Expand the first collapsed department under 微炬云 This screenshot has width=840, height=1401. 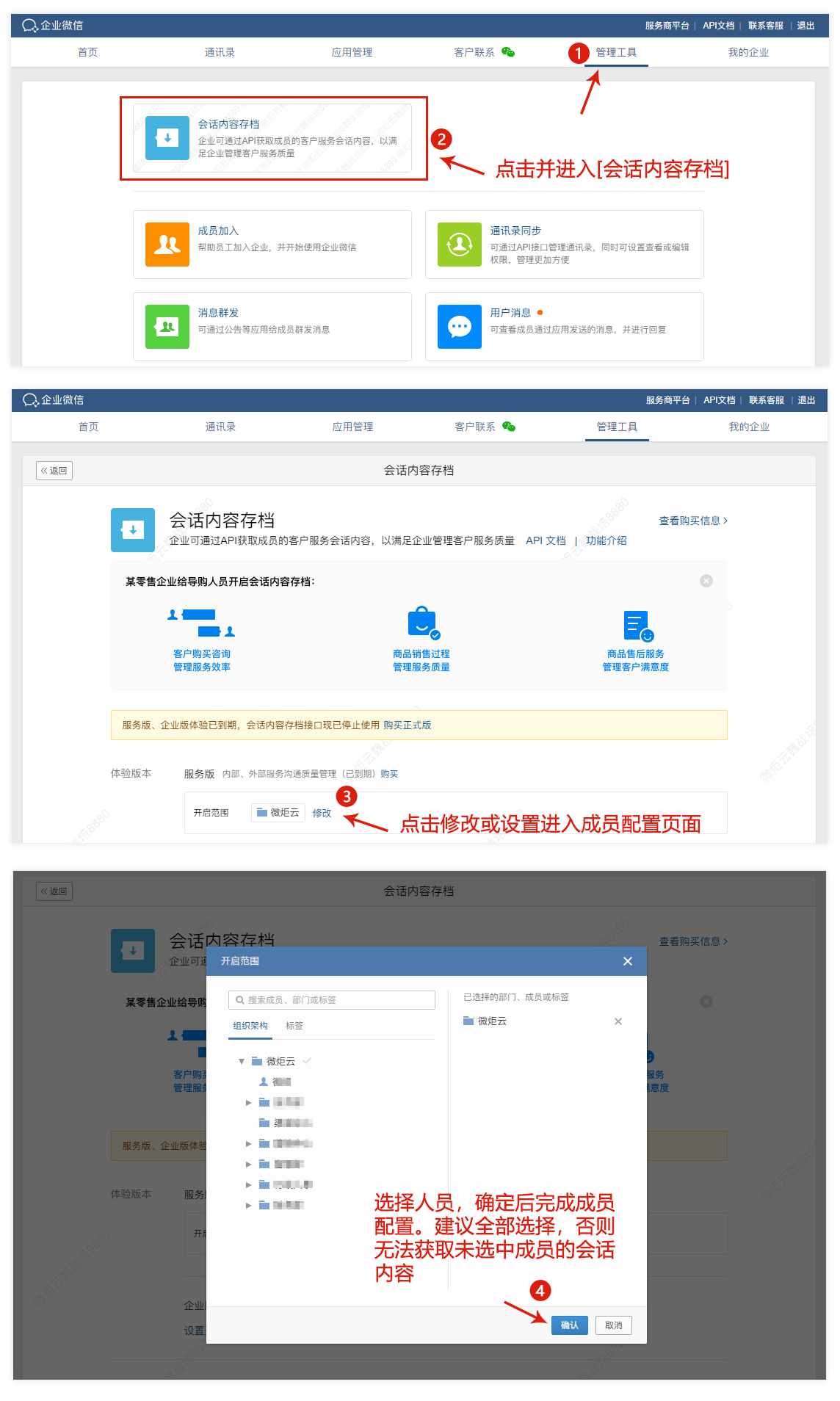click(x=249, y=1102)
